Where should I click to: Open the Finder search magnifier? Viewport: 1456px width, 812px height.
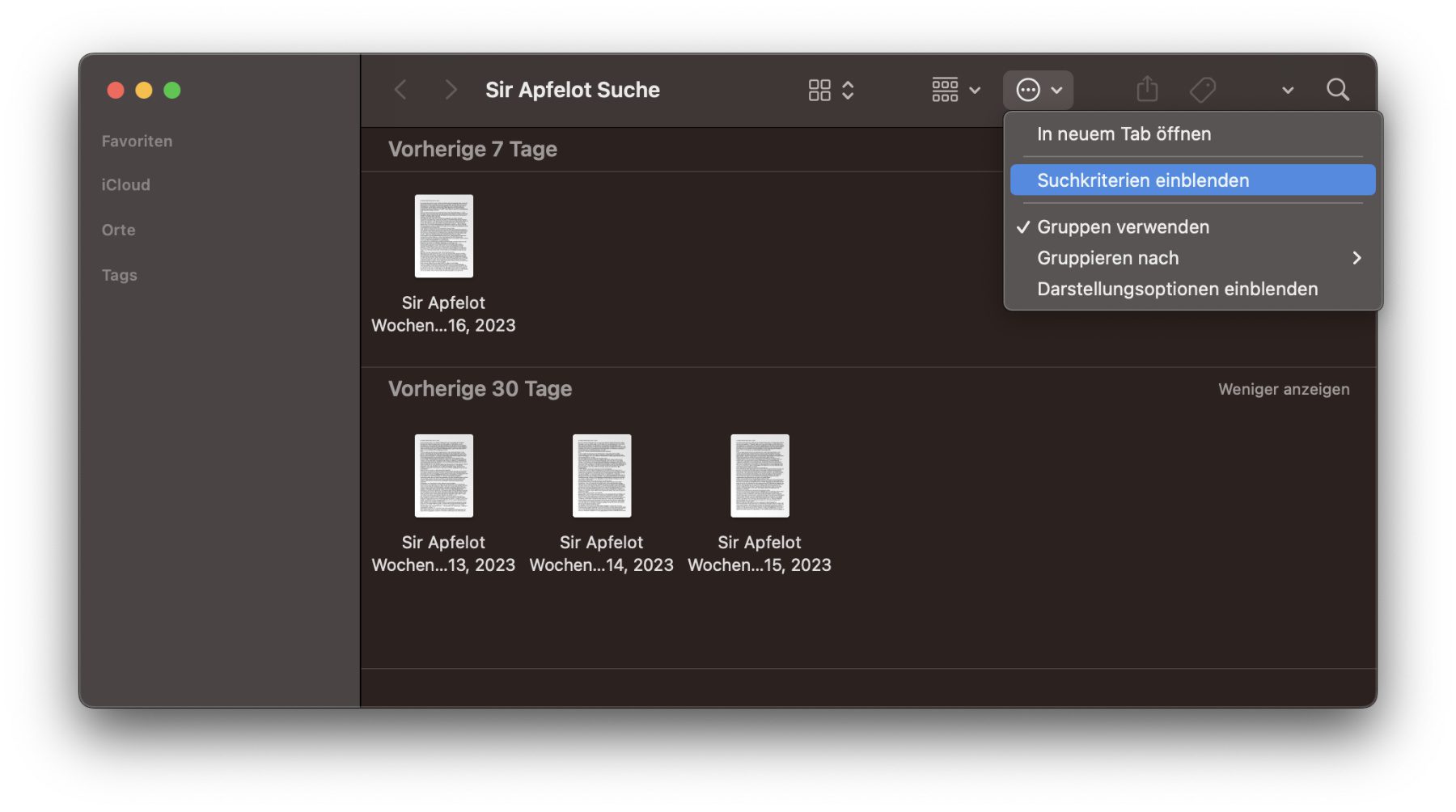(x=1337, y=90)
